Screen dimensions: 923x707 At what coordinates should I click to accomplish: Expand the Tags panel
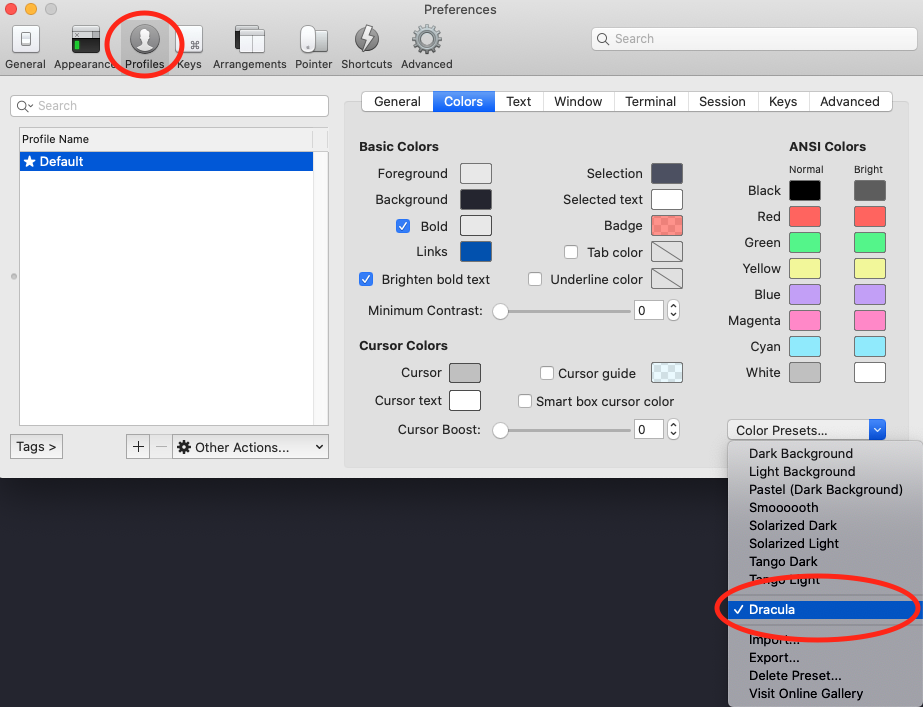pyautogui.click(x=36, y=447)
